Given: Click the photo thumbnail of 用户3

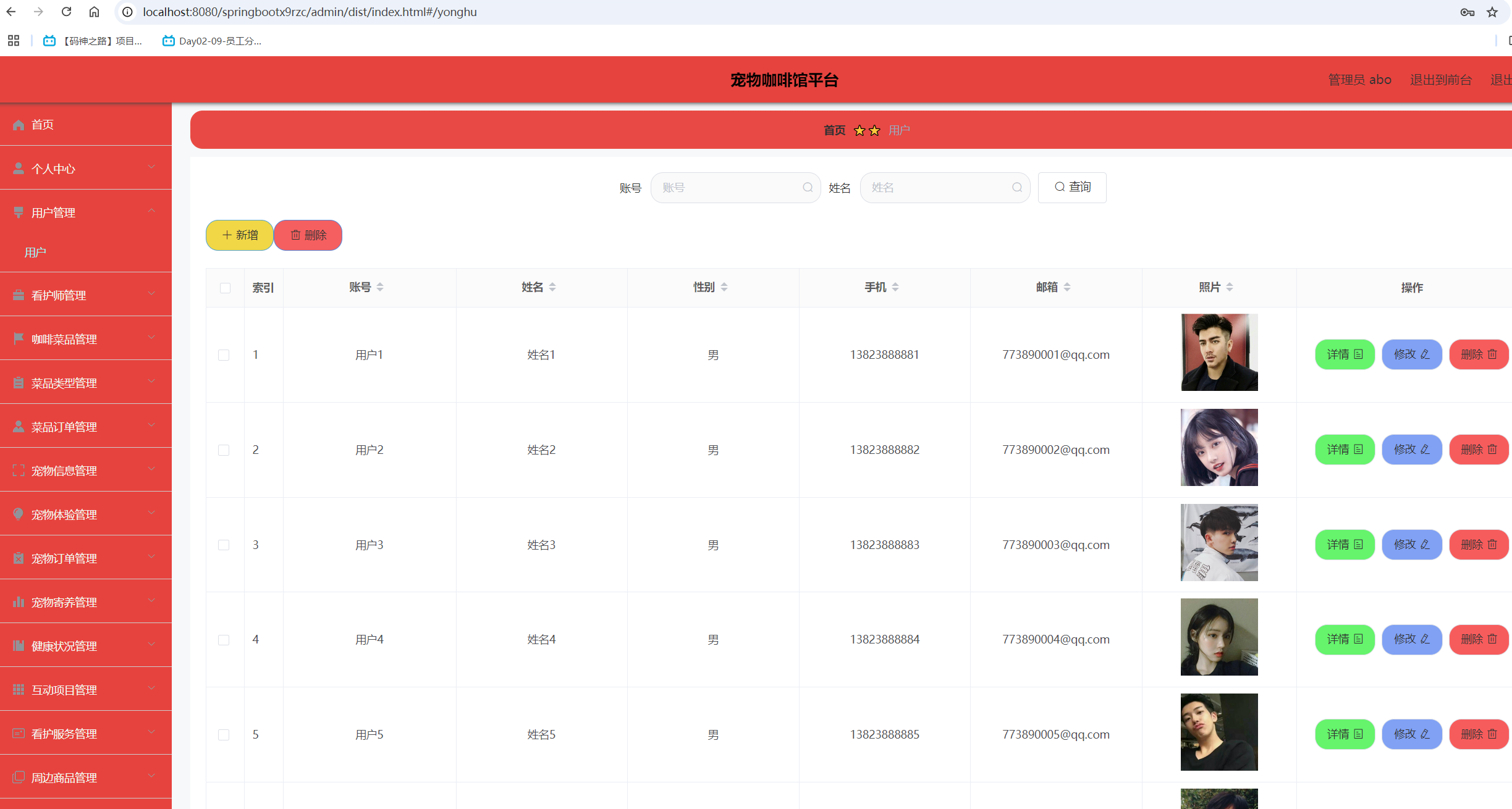Looking at the screenshot, I should 1218,542.
